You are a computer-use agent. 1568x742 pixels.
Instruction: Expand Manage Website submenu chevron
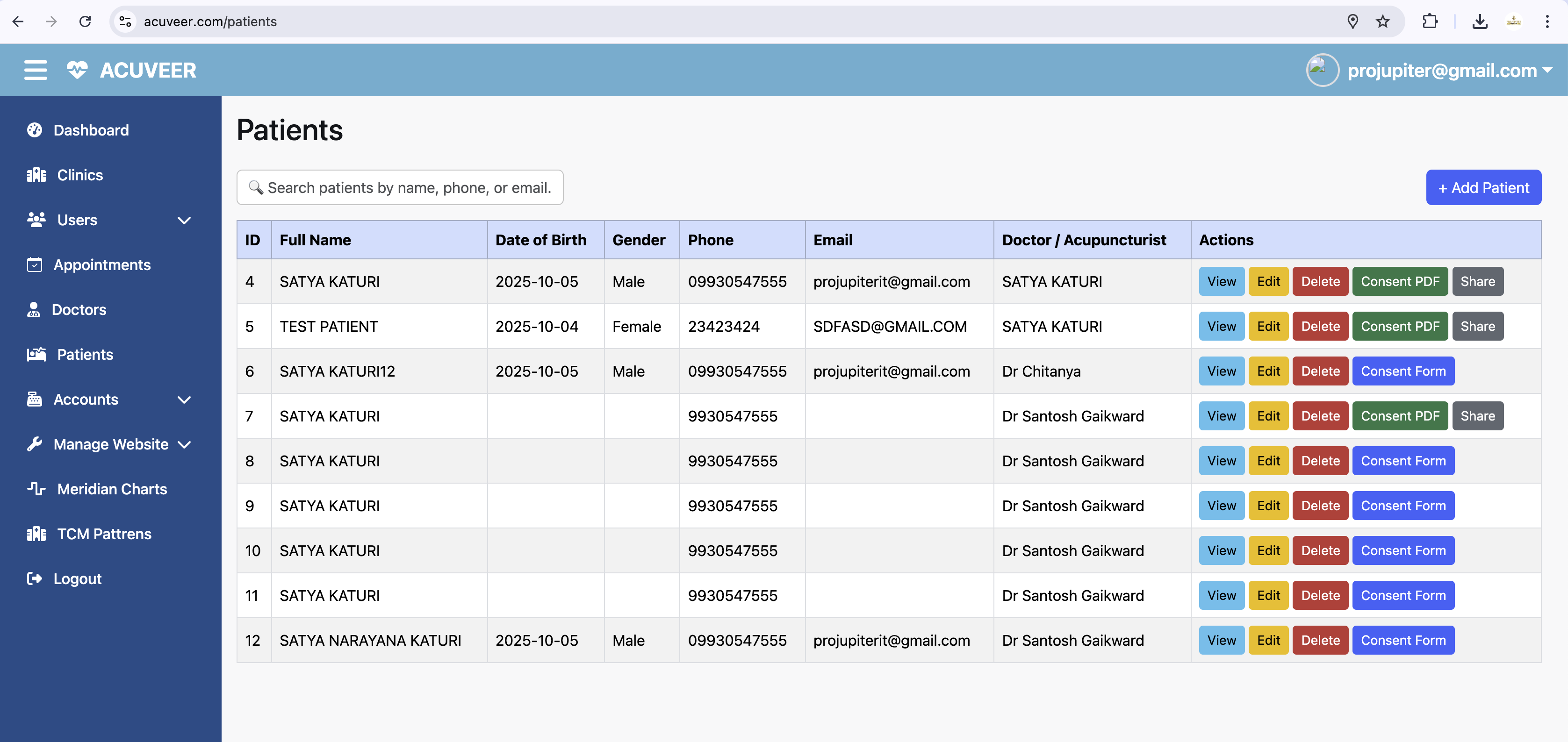(x=184, y=444)
